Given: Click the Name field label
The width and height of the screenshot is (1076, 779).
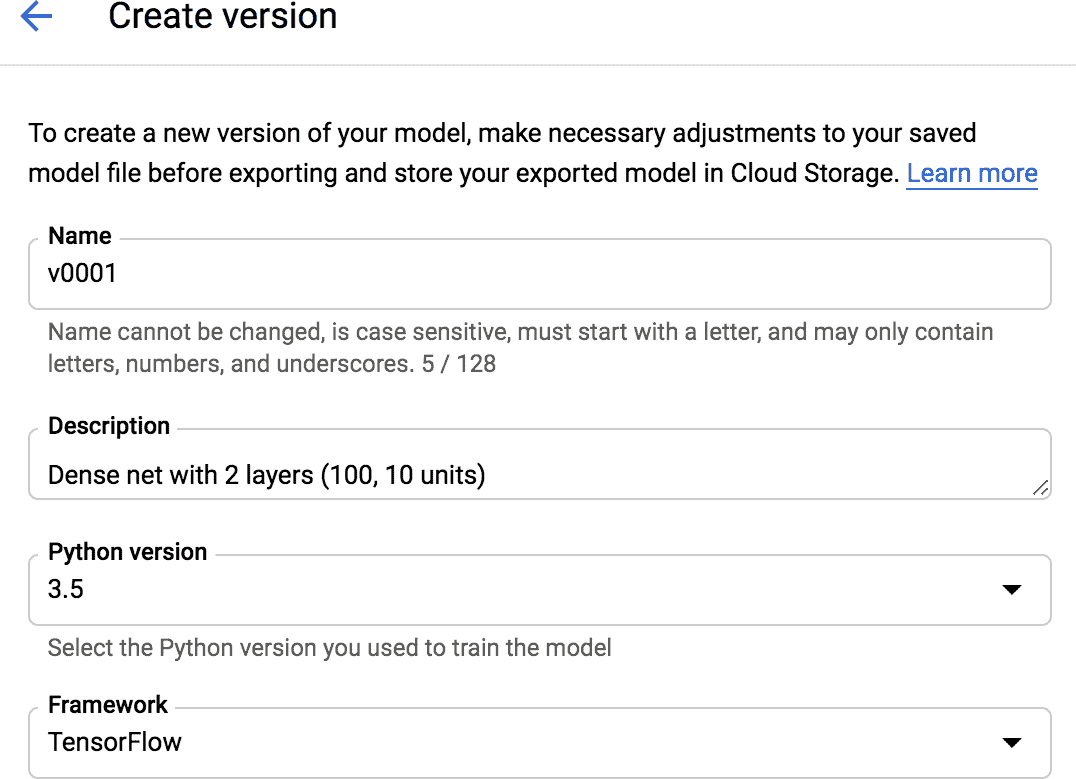Looking at the screenshot, I should [80, 236].
